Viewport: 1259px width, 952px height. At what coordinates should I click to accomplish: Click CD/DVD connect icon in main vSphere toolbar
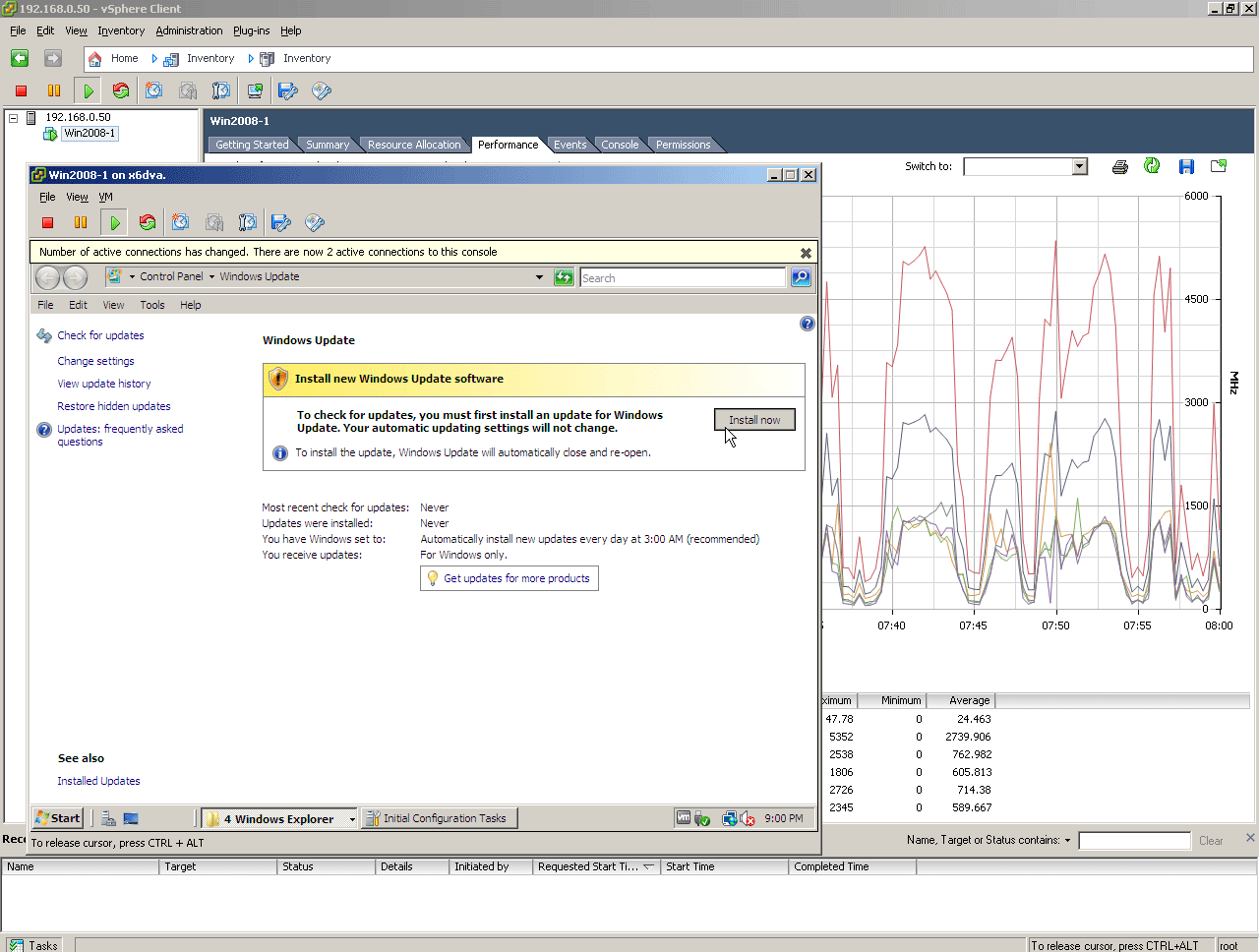[x=322, y=90]
